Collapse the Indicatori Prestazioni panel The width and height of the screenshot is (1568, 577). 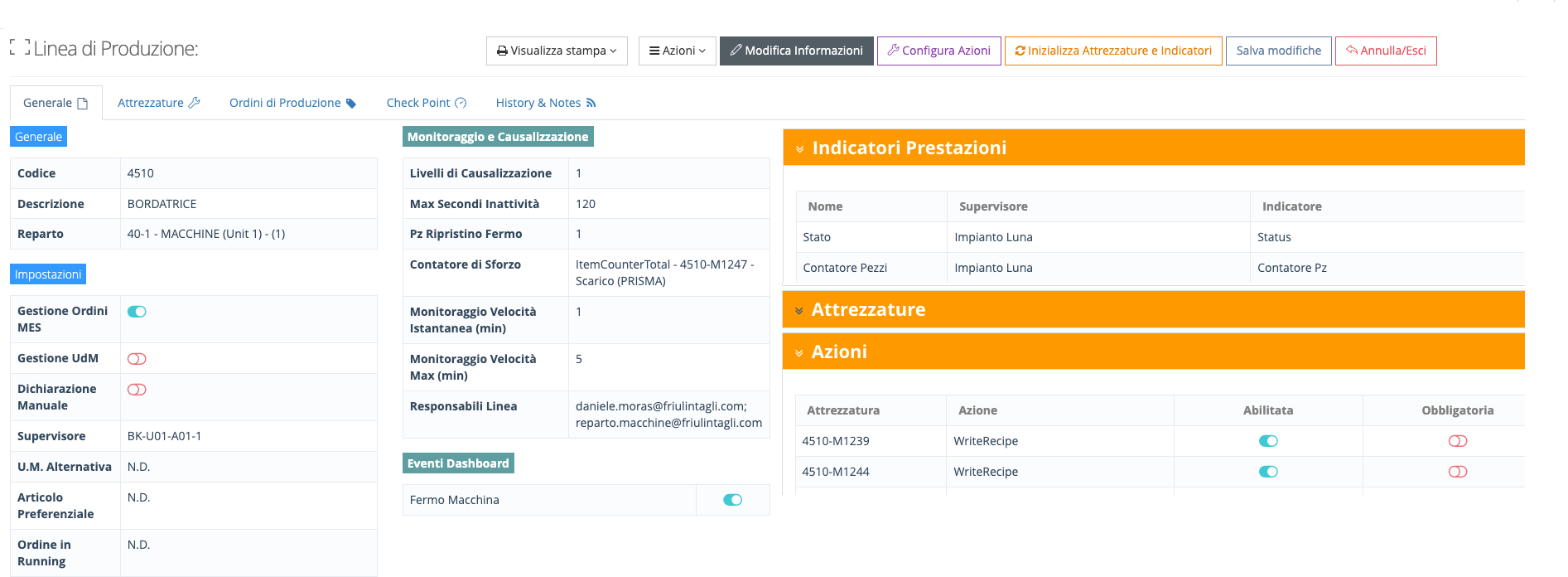click(800, 149)
